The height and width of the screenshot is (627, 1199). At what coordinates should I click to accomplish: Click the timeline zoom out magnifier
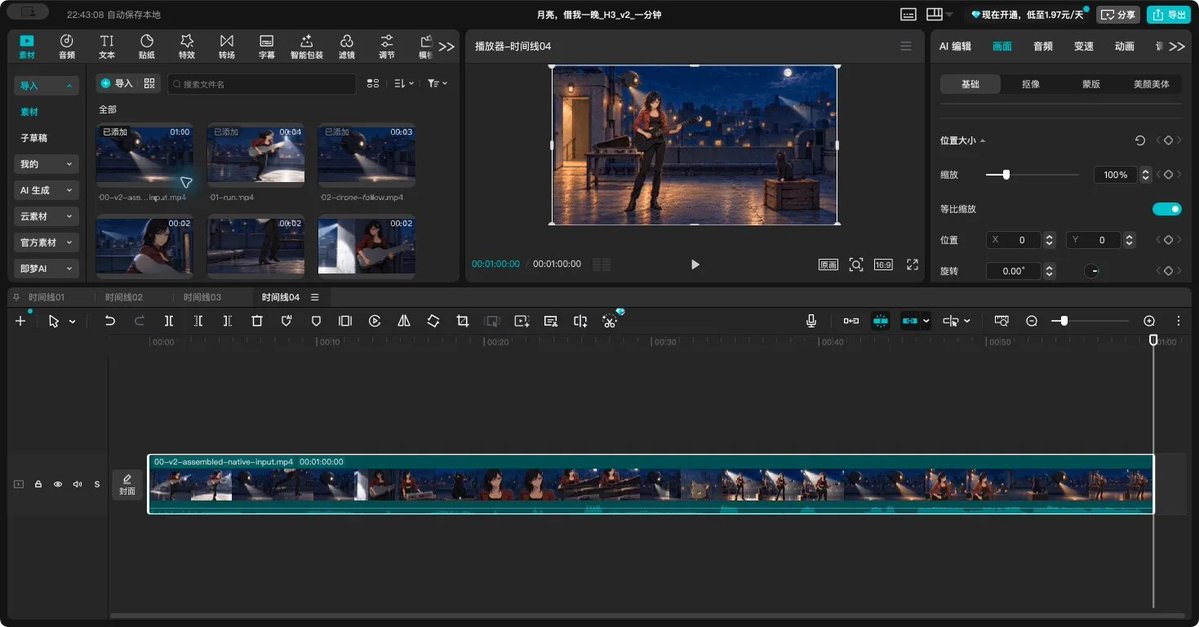(1032, 321)
